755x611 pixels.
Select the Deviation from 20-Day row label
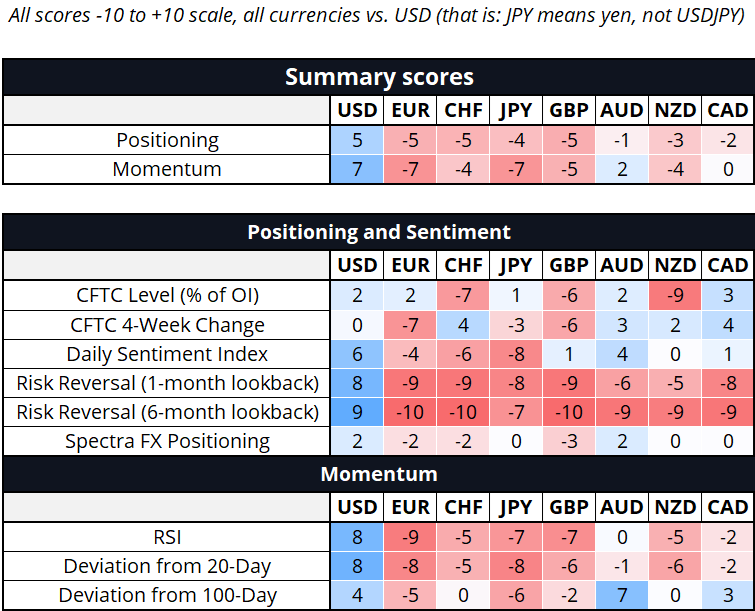point(168,566)
